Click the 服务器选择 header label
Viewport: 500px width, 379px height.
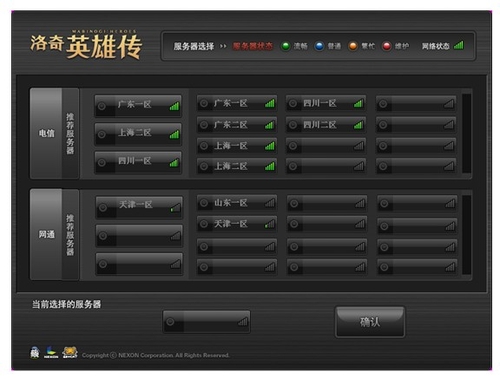(x=194, y=46)
